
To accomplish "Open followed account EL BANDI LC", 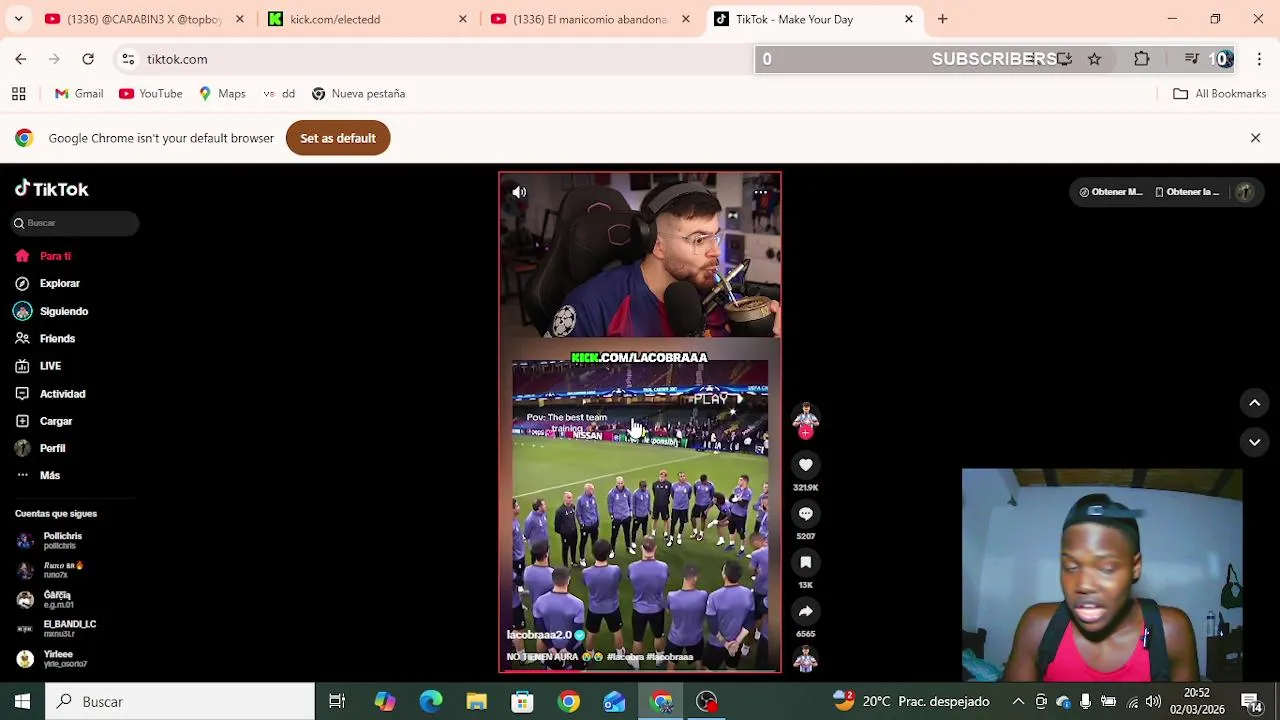I will point(57,628).
